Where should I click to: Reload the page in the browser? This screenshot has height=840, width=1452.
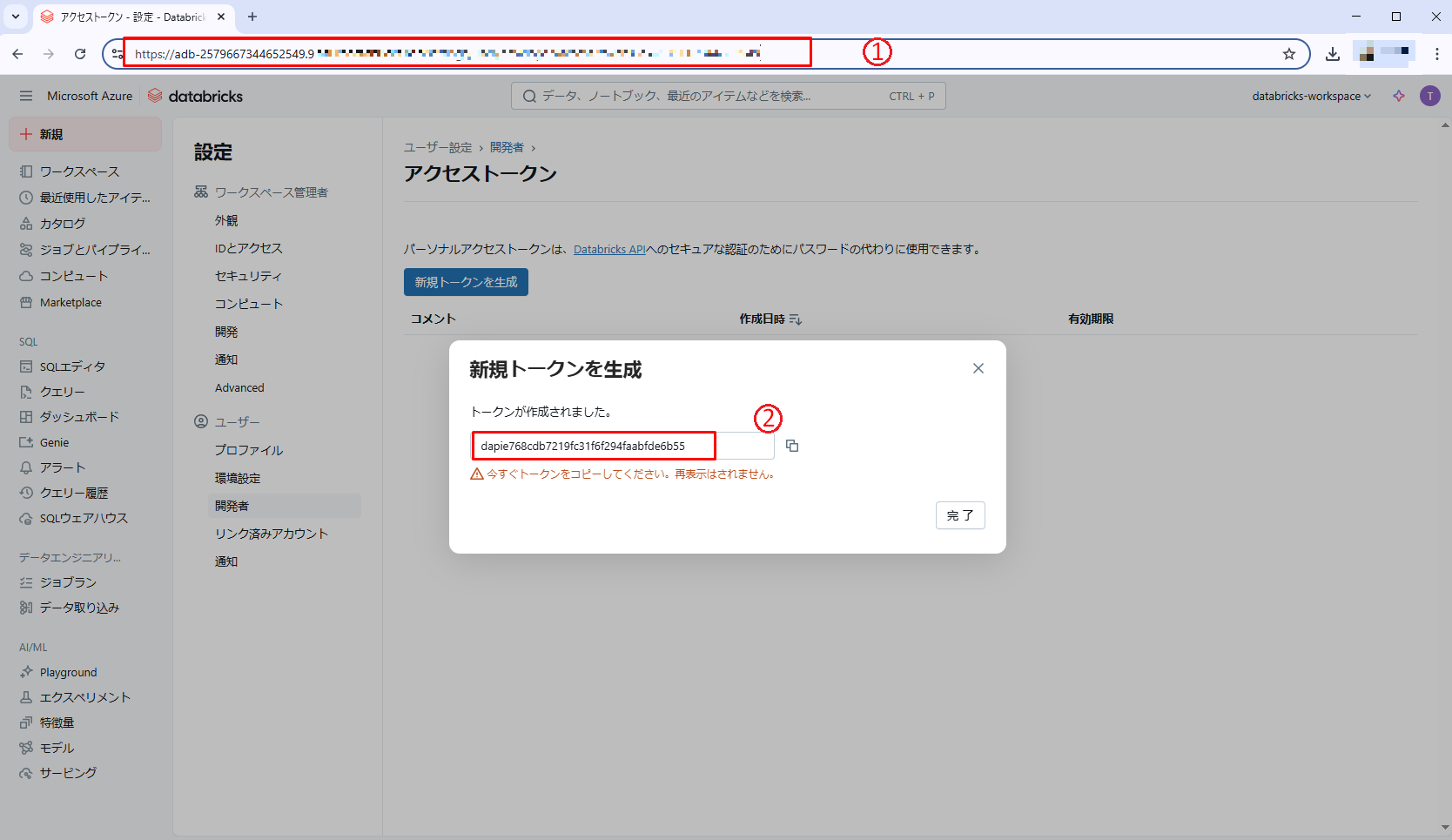[80, 54]
